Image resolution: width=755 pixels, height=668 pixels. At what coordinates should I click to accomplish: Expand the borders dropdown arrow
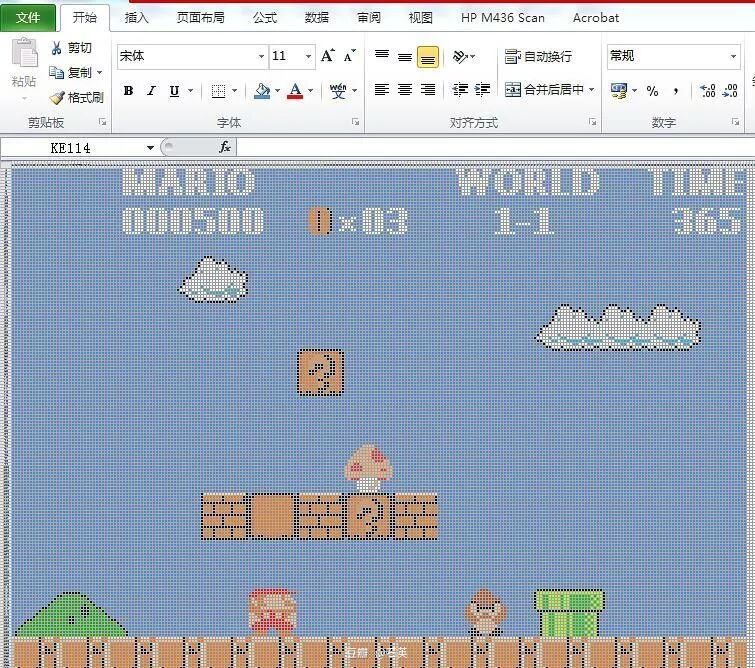234,91
